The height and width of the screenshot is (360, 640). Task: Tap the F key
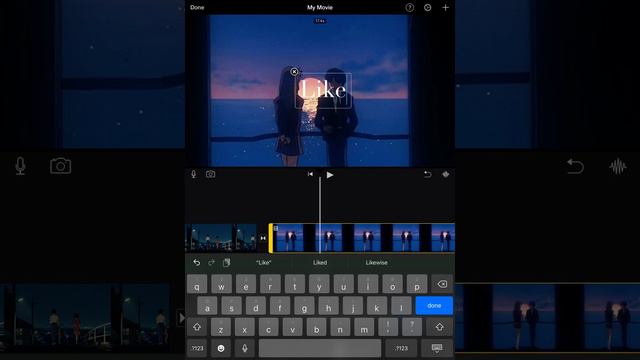click(280, 305)
